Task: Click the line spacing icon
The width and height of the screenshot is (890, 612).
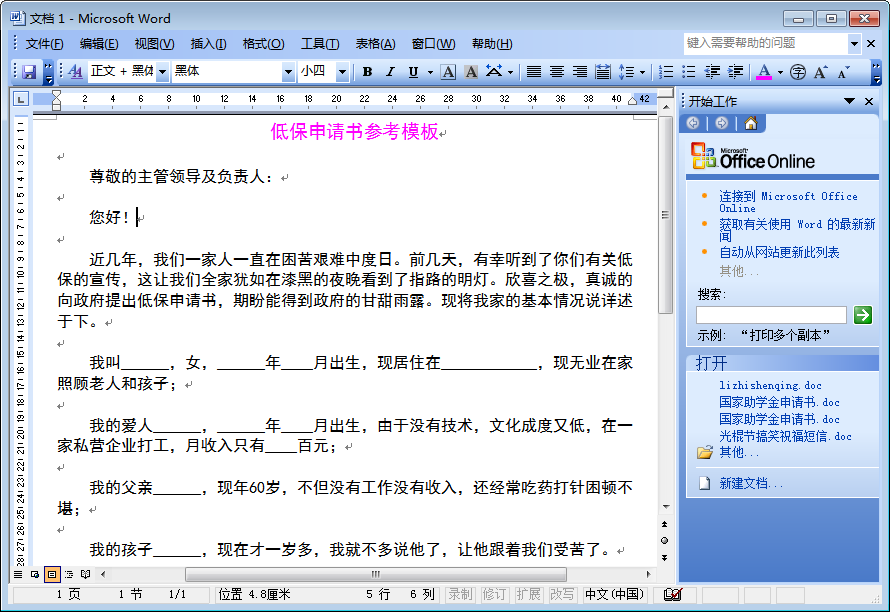Action: tap(626, 72)
